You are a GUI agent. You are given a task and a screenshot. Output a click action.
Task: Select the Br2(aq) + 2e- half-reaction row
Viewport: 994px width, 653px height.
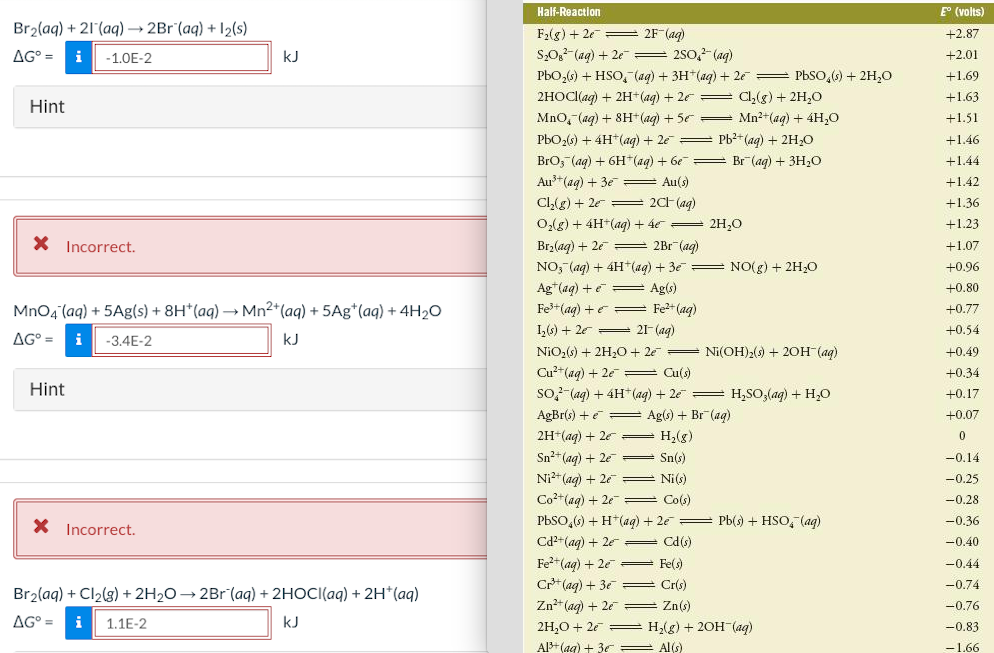[x=758, y=245]
